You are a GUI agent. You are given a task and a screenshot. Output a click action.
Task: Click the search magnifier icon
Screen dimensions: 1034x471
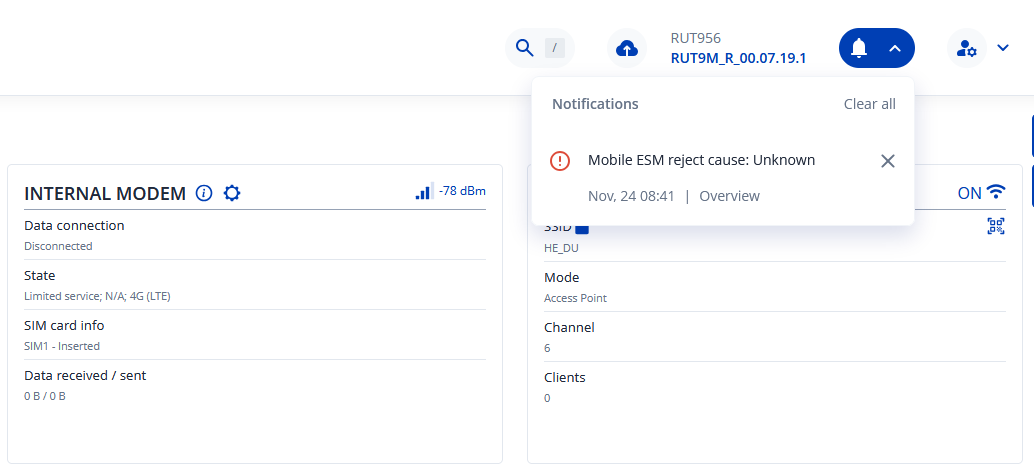(x=524, y=48)
